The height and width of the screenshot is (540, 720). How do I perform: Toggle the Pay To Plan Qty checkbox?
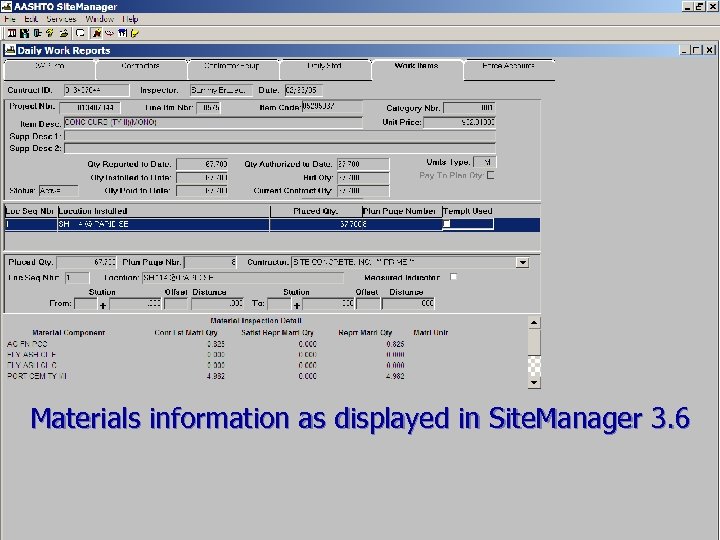[x=490, y=175]
